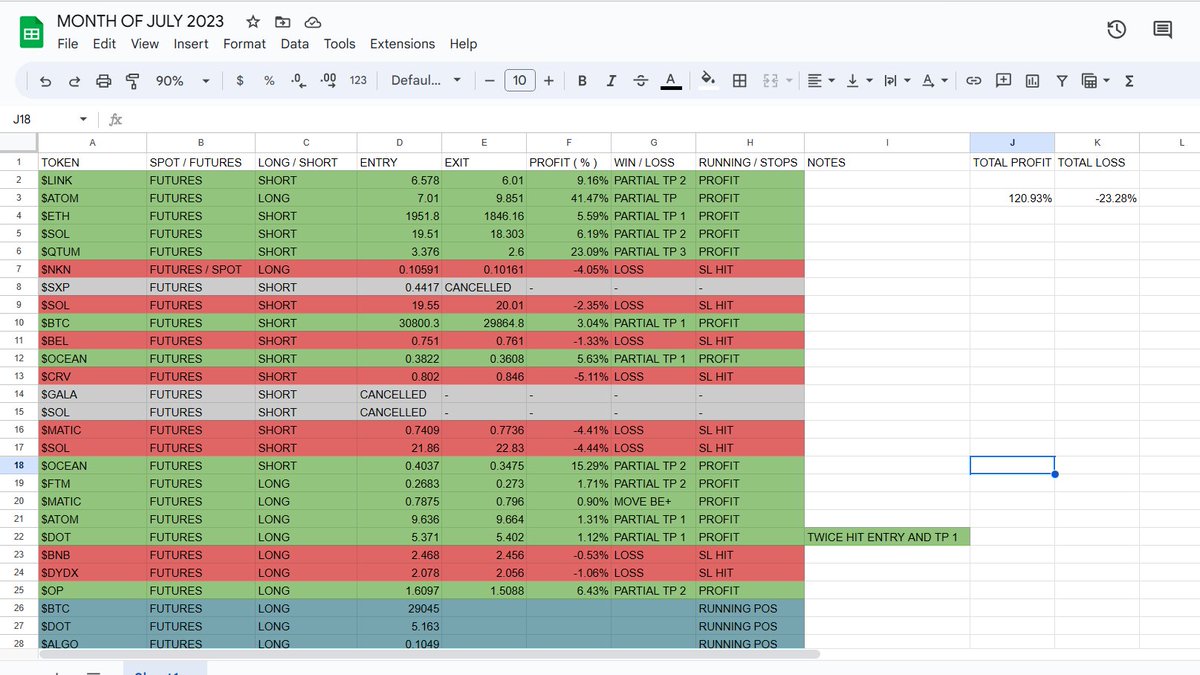Click the horizontal scrollbar
The image size is (1200, 675).
[x=429, y=654]
